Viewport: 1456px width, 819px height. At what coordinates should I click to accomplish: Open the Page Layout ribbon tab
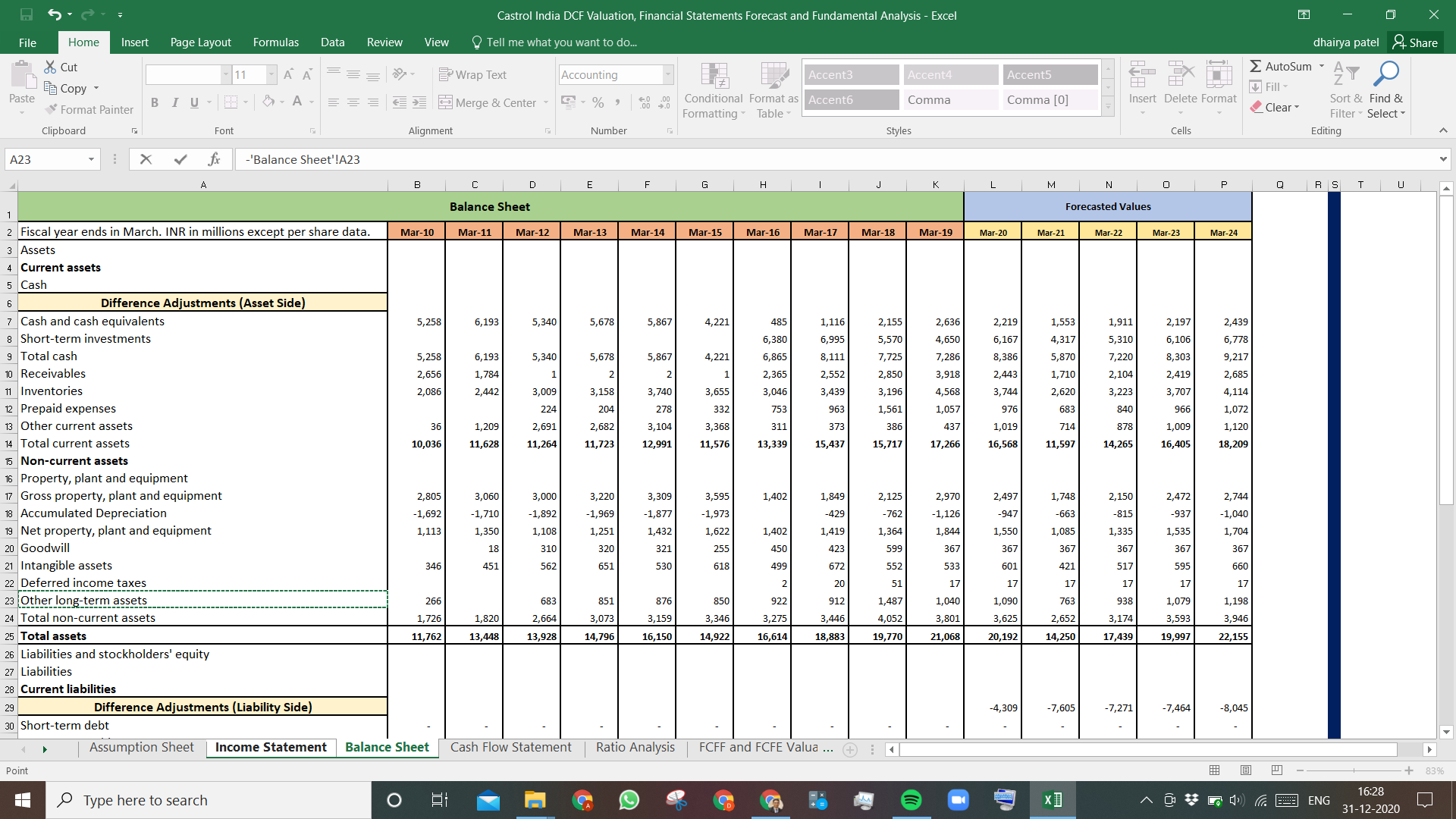point(200,42)
